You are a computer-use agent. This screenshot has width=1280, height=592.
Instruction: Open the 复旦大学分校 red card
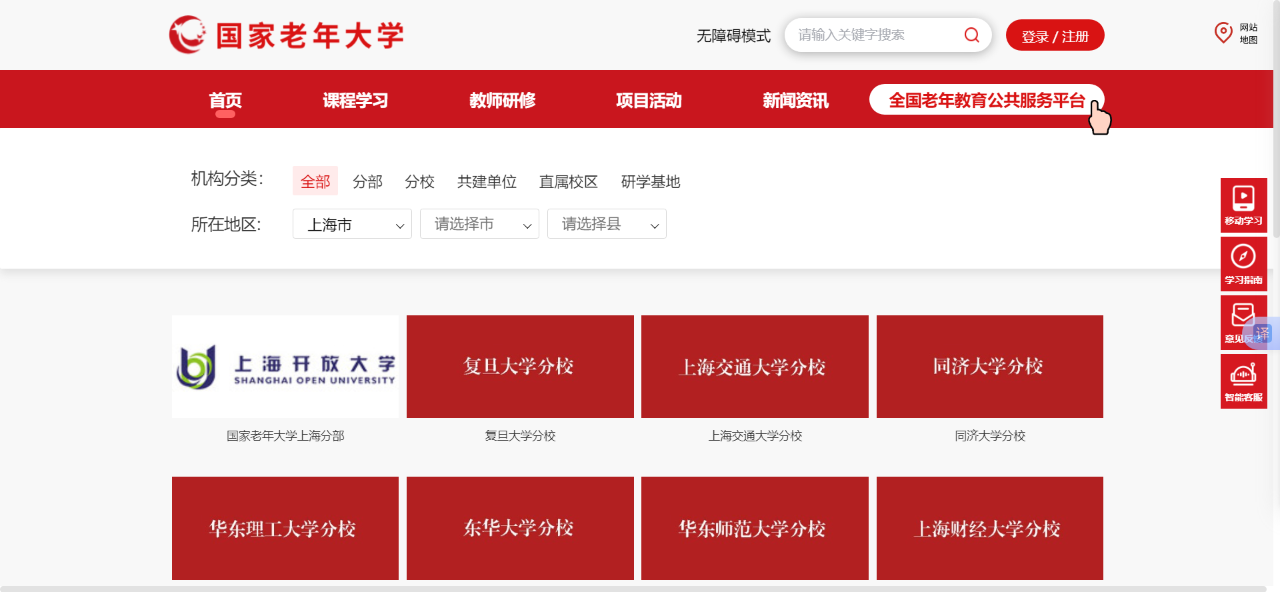click(x=520, y=367)
